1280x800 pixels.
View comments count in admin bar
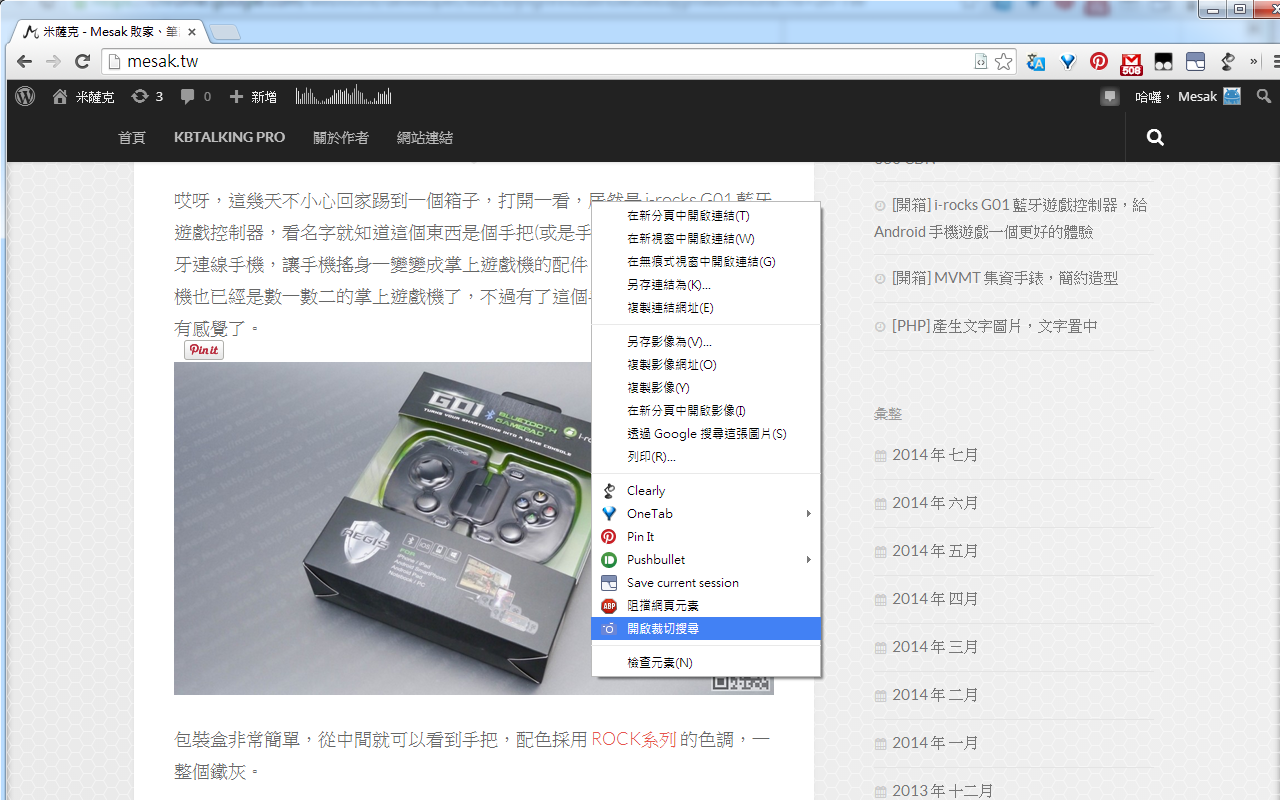click(x=195, y=97)
